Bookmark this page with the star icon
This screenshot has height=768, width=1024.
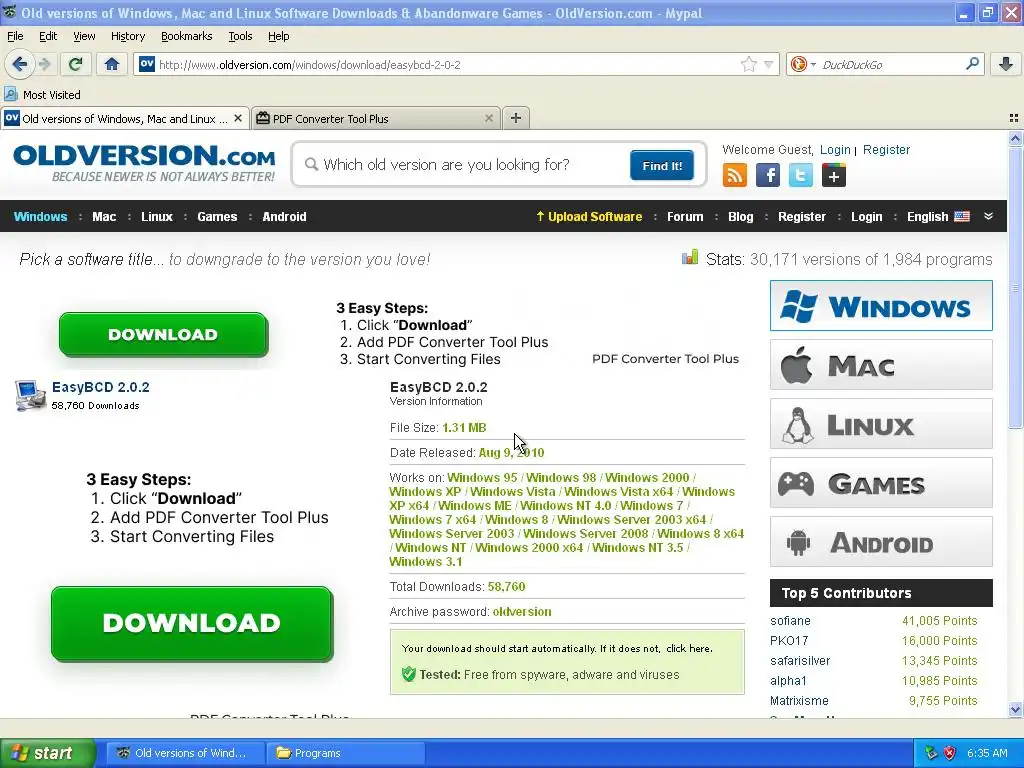(x=748, y=64)
